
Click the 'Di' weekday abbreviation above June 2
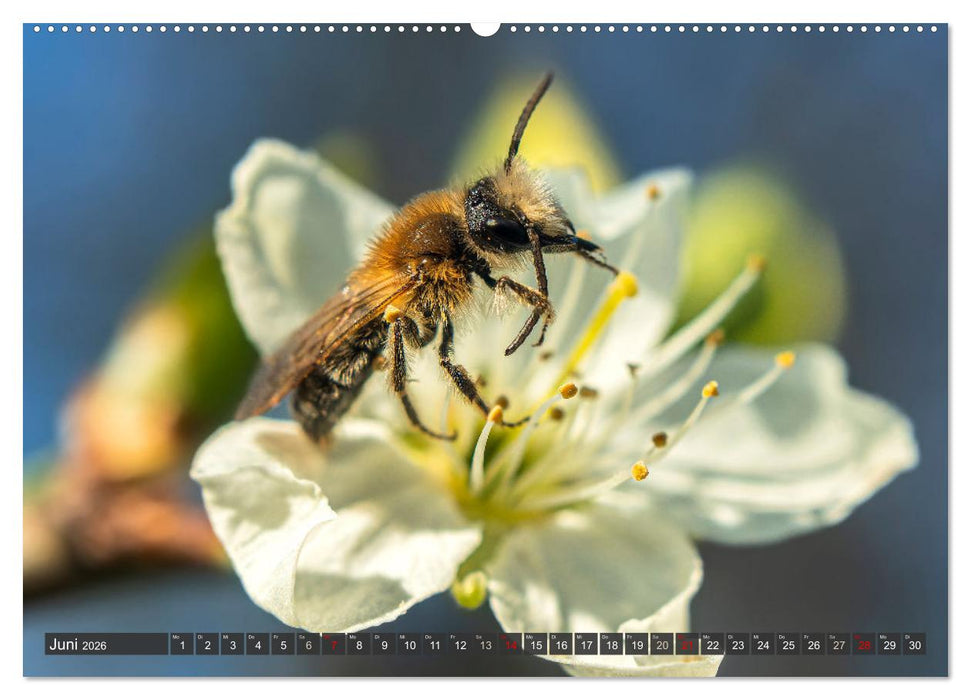pos(201,637)
